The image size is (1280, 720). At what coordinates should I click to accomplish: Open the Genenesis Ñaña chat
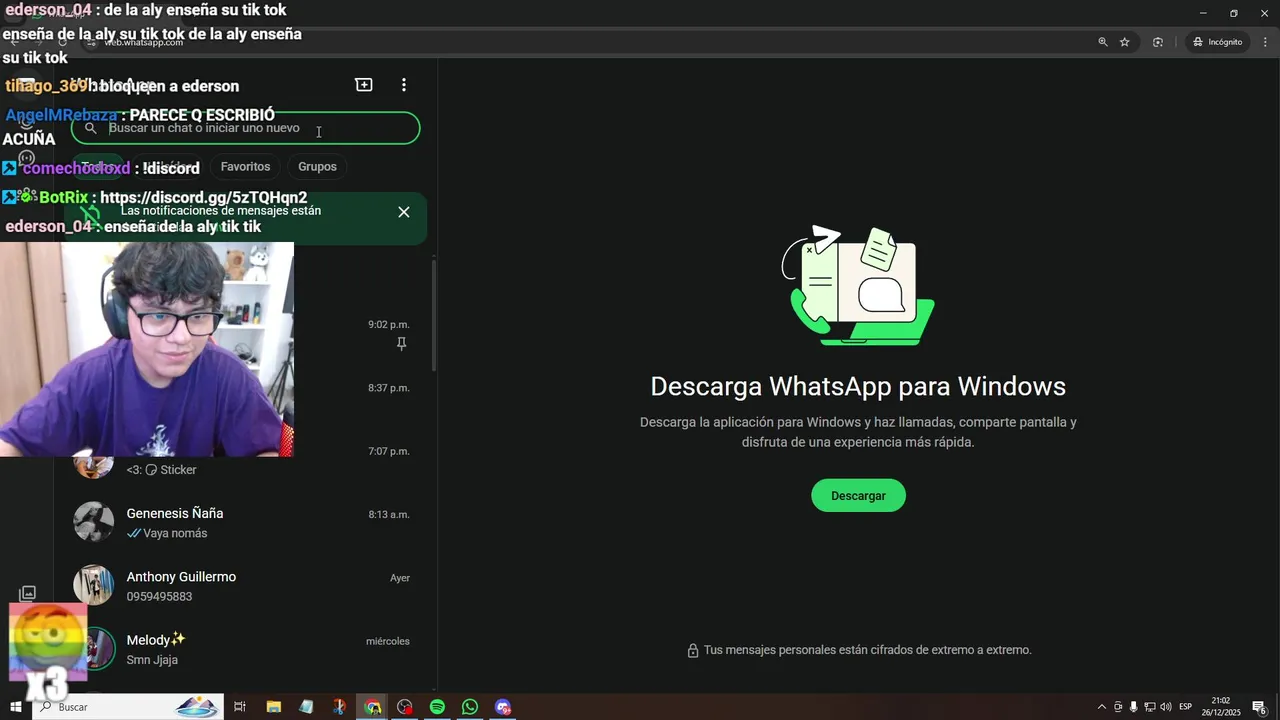click(244, 522)
